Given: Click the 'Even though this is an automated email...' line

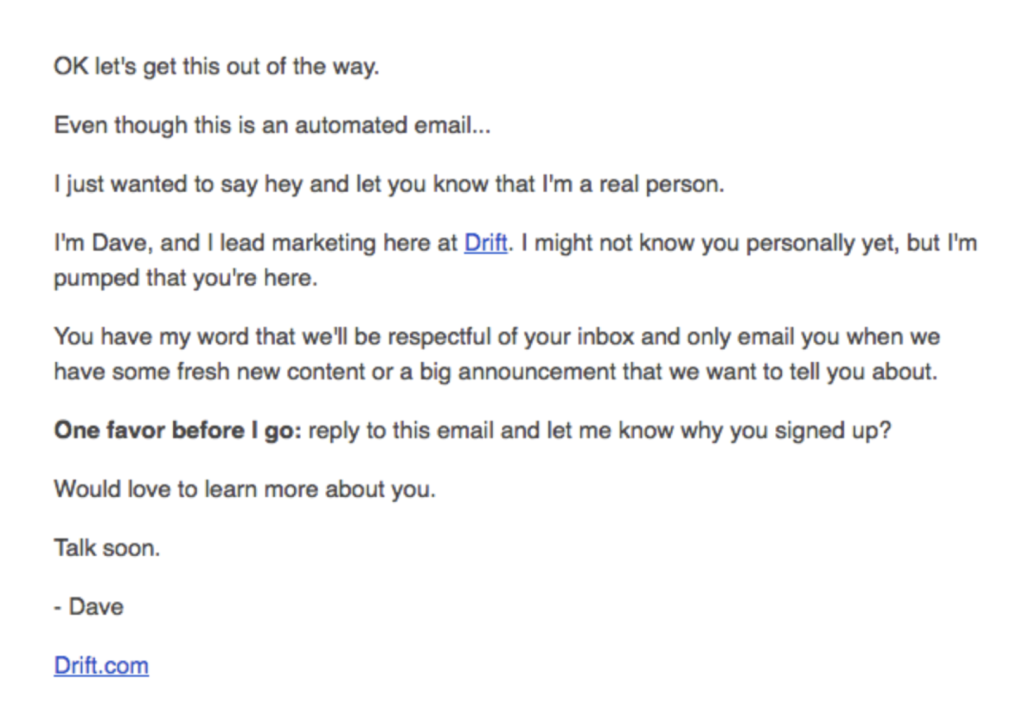Looking at the screenshot, I should tap(272, 126).
